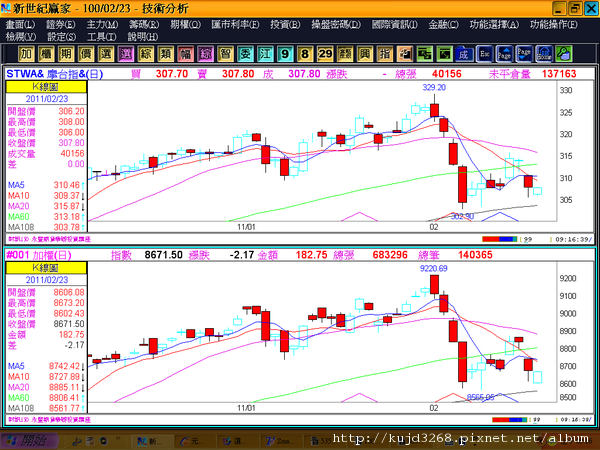
Task: Click the Home toolbar button
Action: (544, 54)
